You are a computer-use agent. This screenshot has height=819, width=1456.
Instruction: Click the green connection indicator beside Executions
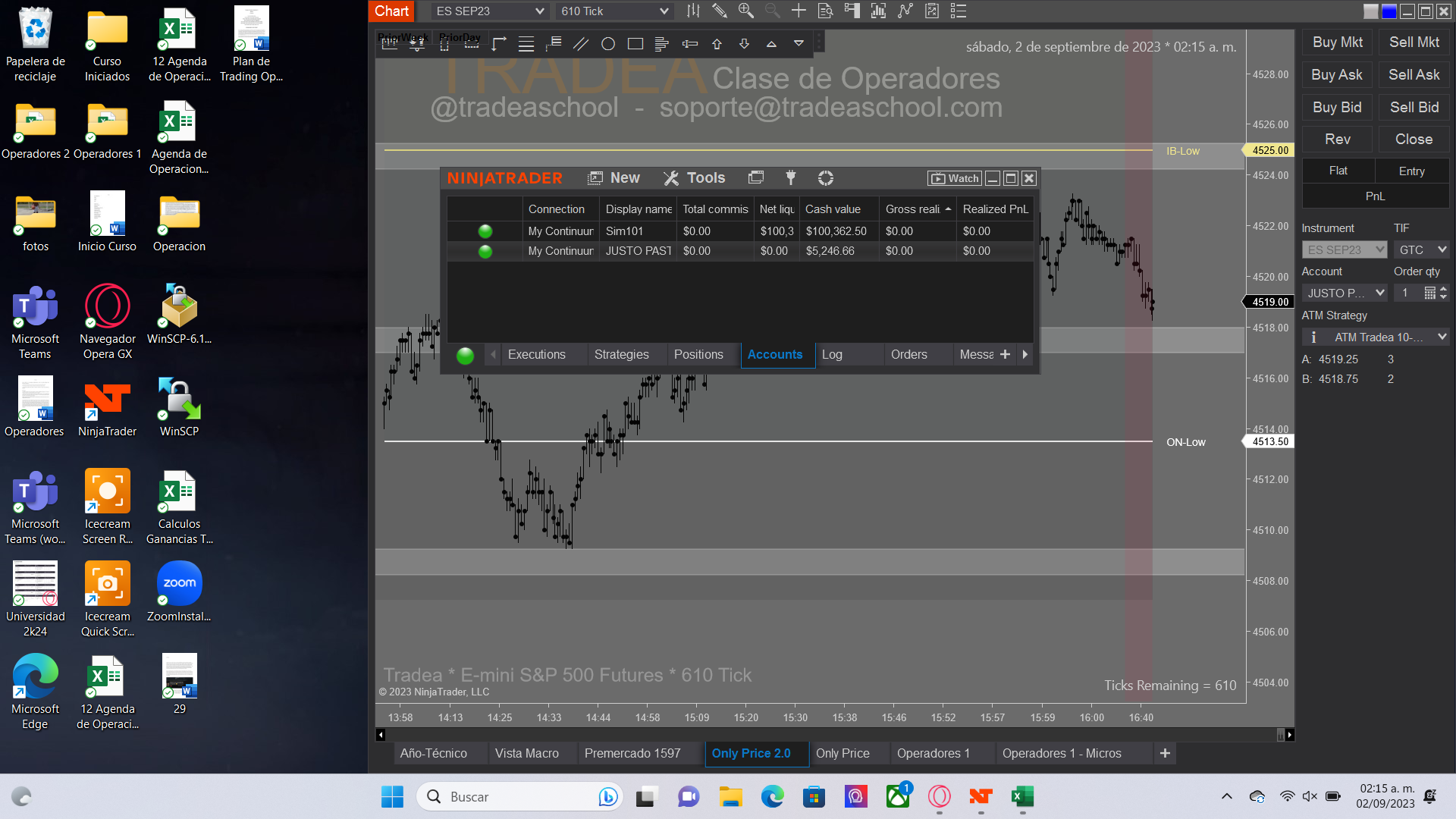(466, 355)
